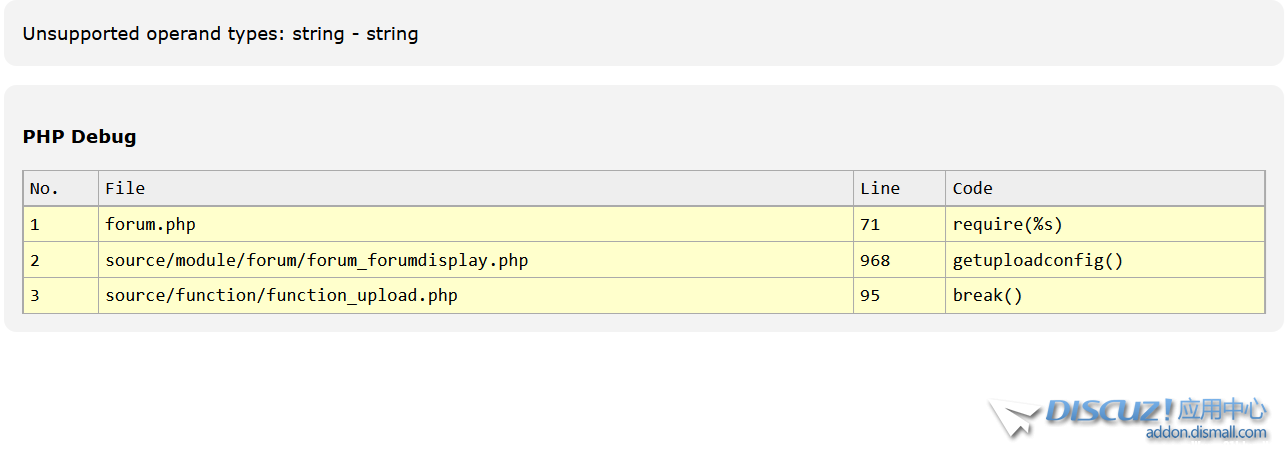The image size is (1285, 458).
Task: Click the 'Unsupported operand types' error message
Action: (220, 34)
